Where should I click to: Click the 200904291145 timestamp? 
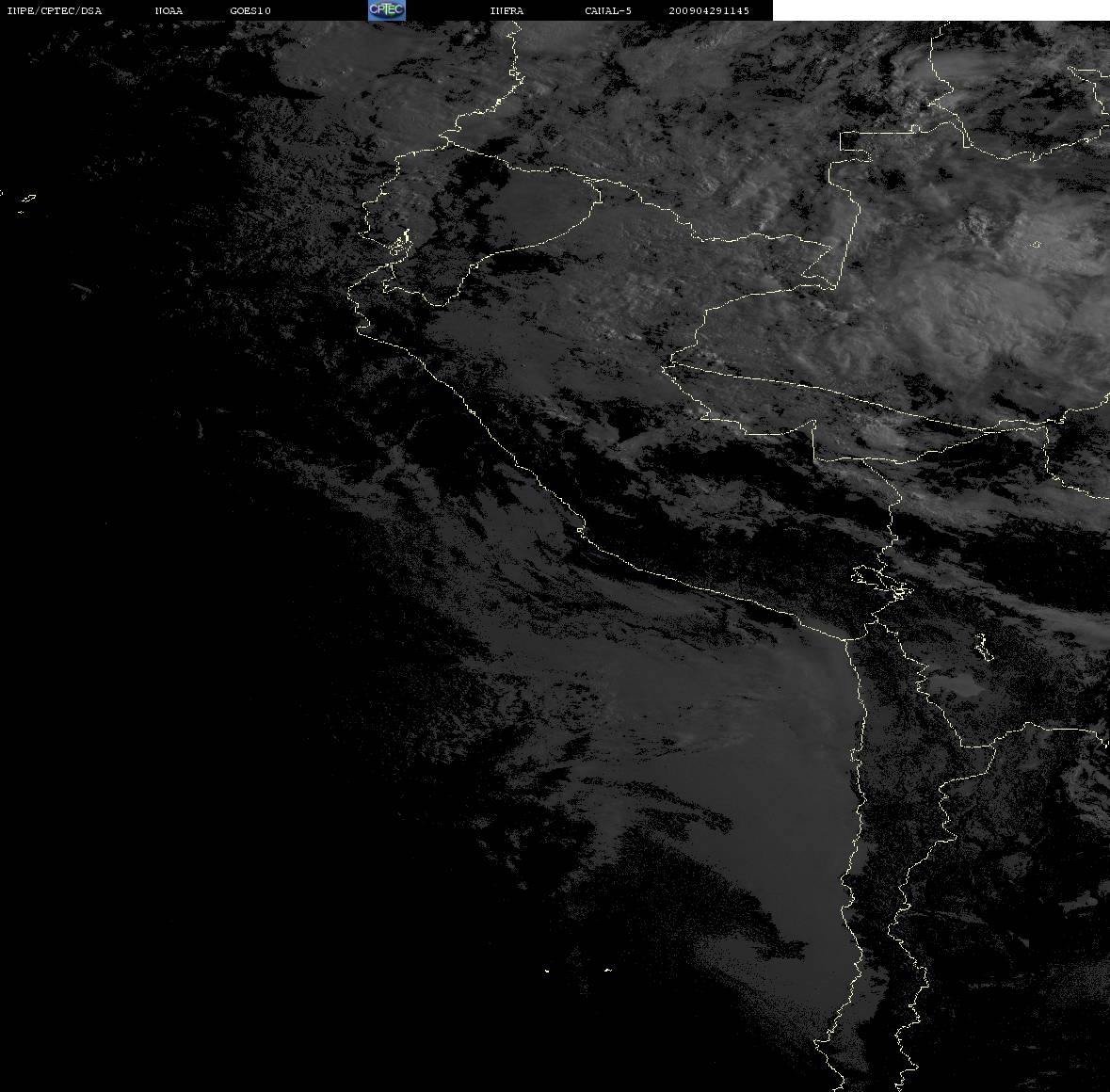click(x=709, y=10)
